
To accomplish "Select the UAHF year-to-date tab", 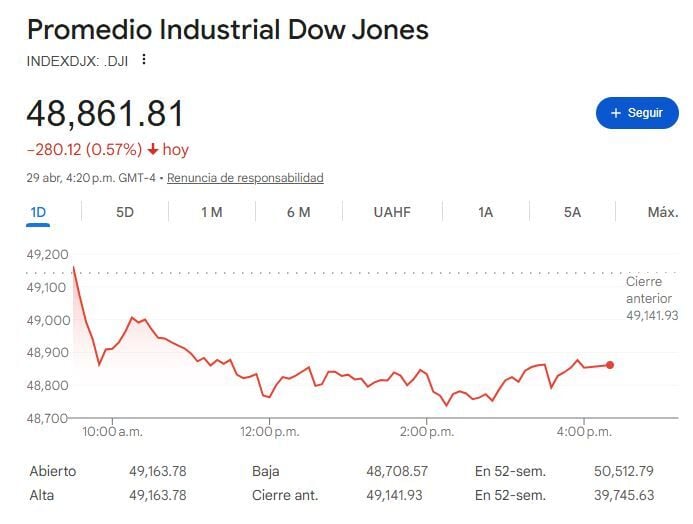I will pos(392,212).
